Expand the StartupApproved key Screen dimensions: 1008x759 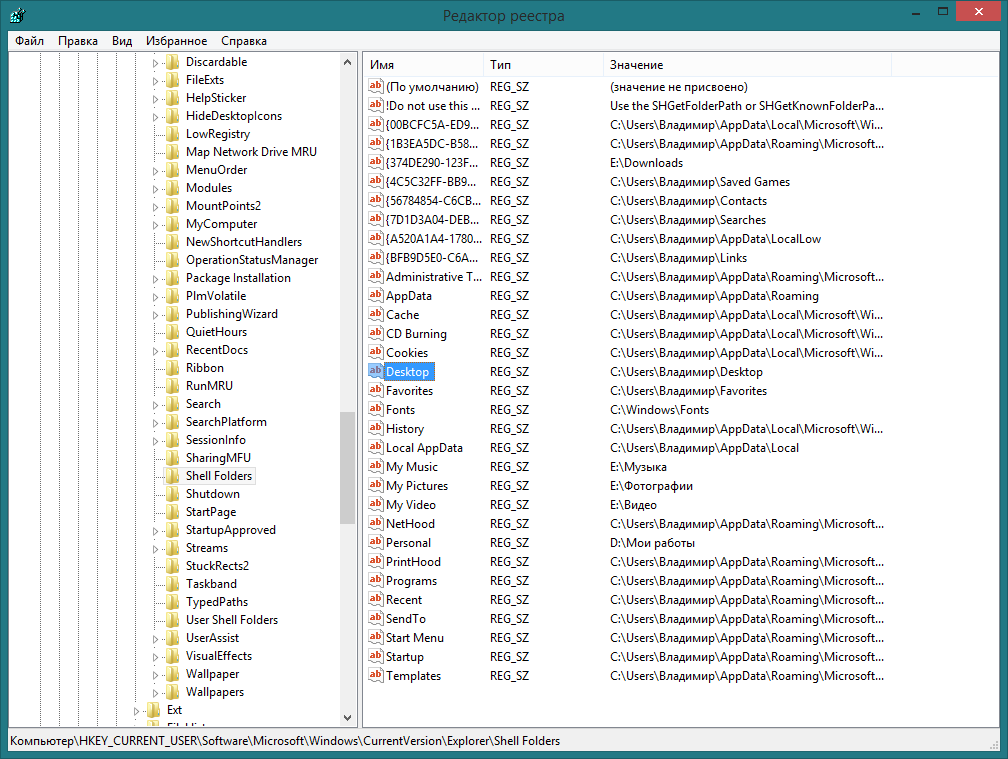[155, 531]
